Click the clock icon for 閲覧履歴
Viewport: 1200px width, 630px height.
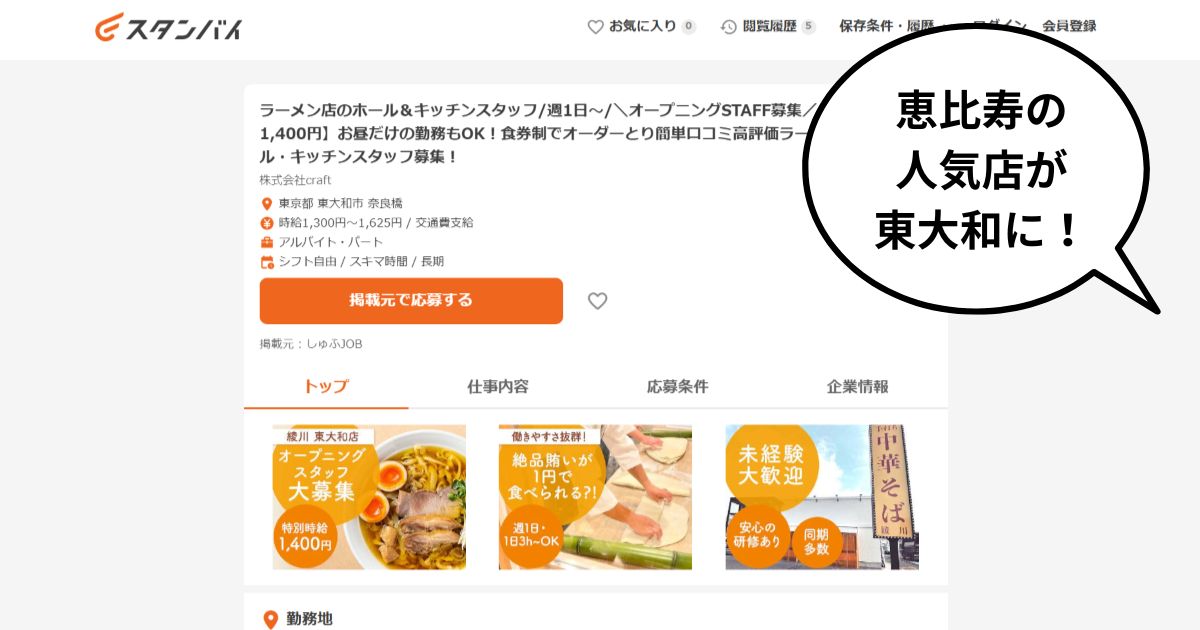tap(729, 27)
